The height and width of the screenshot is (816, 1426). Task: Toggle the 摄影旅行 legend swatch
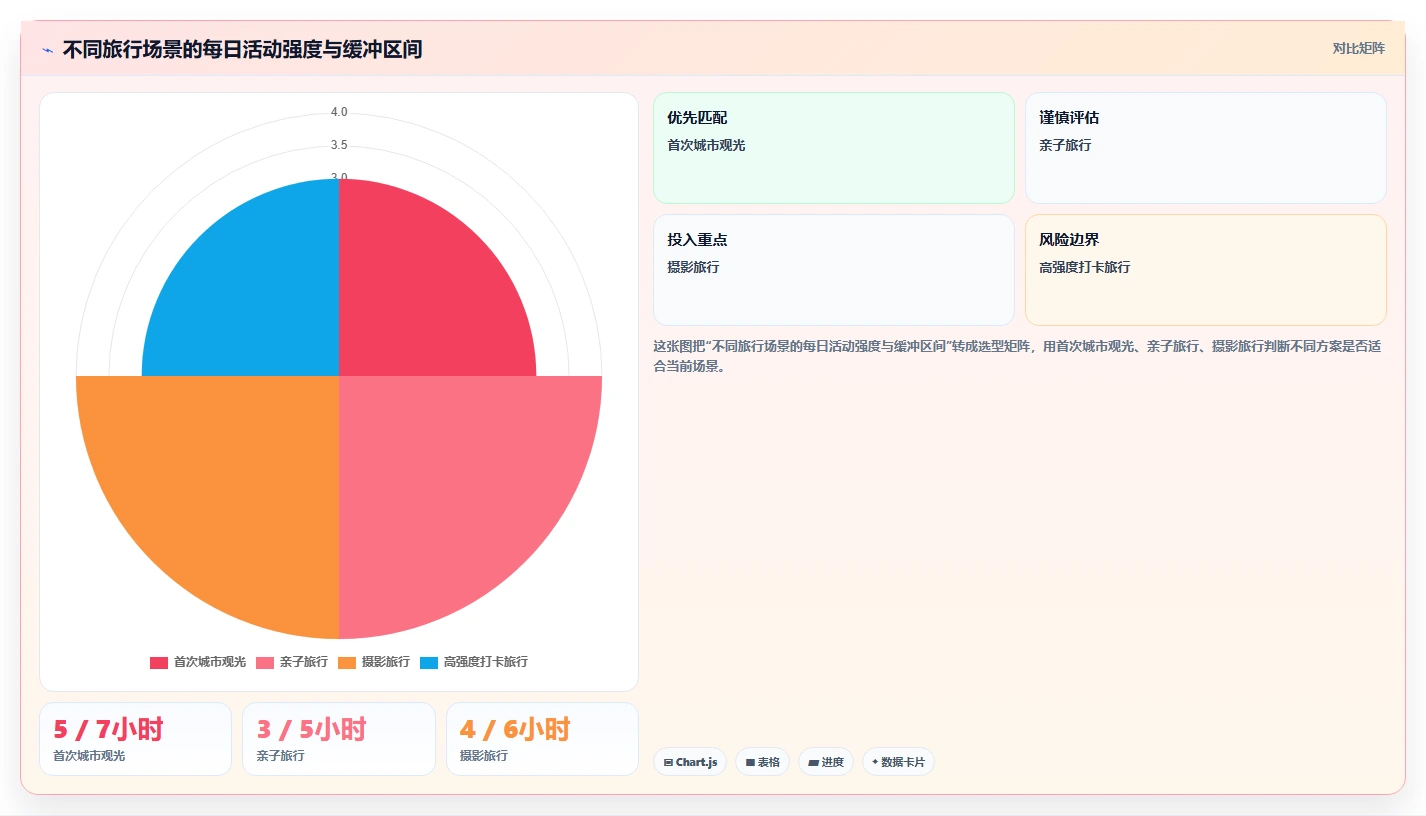347,662
